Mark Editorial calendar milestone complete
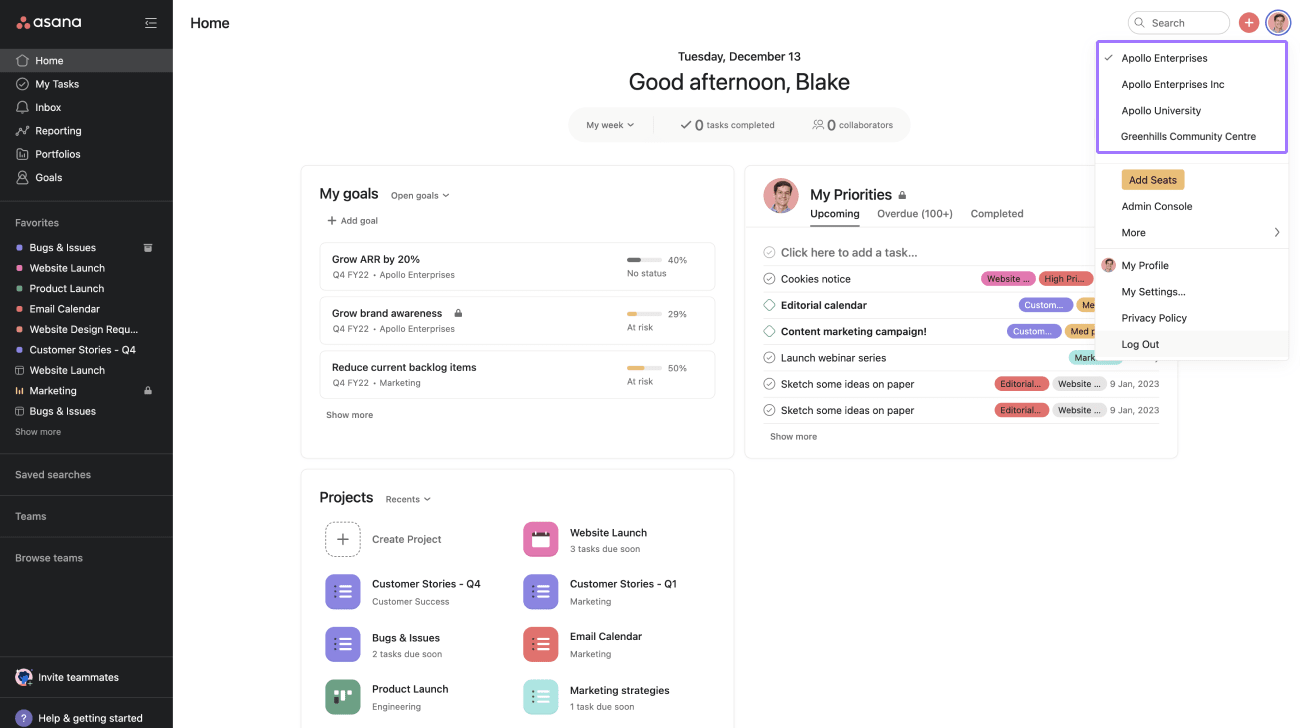 (769, 305)
